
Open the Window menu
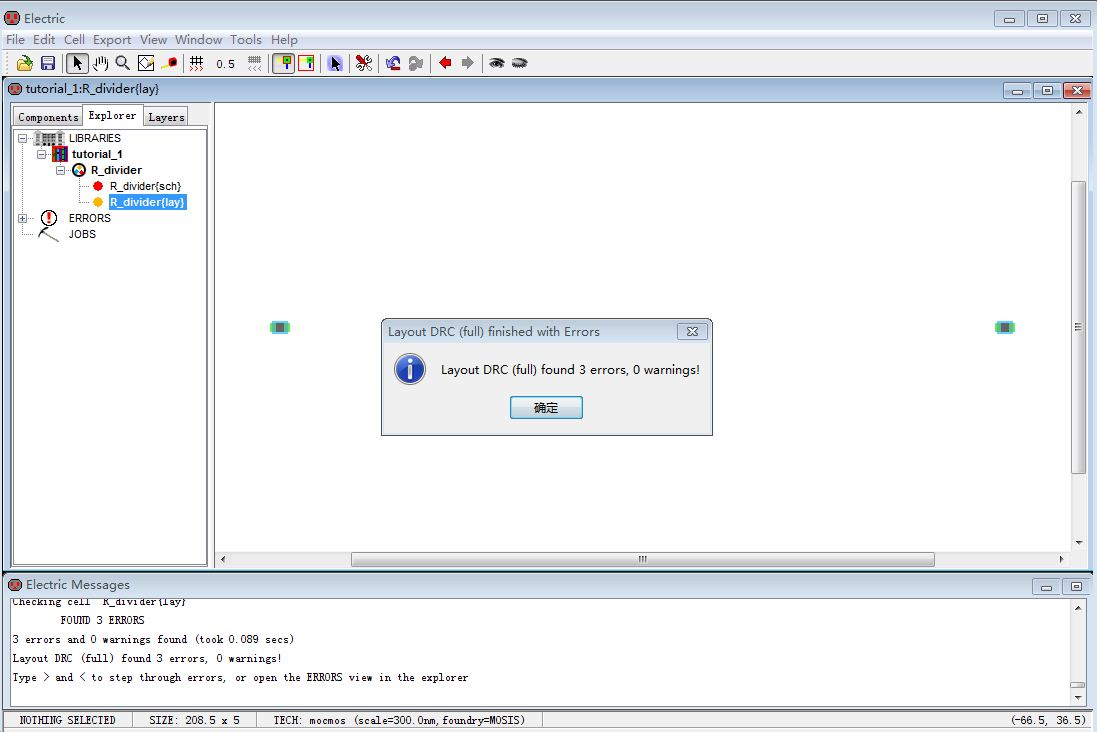click(199, 40)
